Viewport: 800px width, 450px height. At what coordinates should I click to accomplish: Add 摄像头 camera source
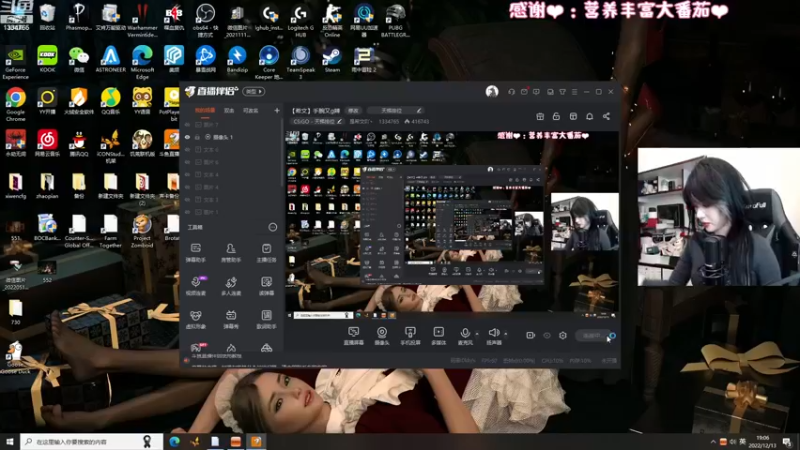tap(382, 336)
